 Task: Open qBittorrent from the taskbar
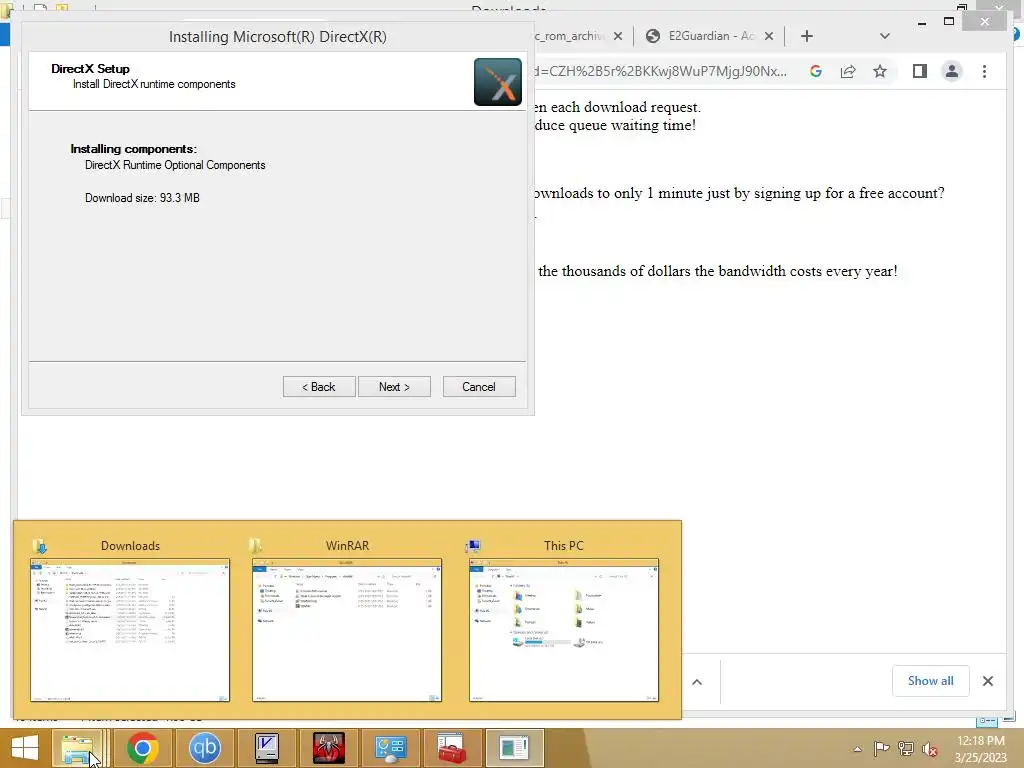pyautogui.click(x=204, y=748)
